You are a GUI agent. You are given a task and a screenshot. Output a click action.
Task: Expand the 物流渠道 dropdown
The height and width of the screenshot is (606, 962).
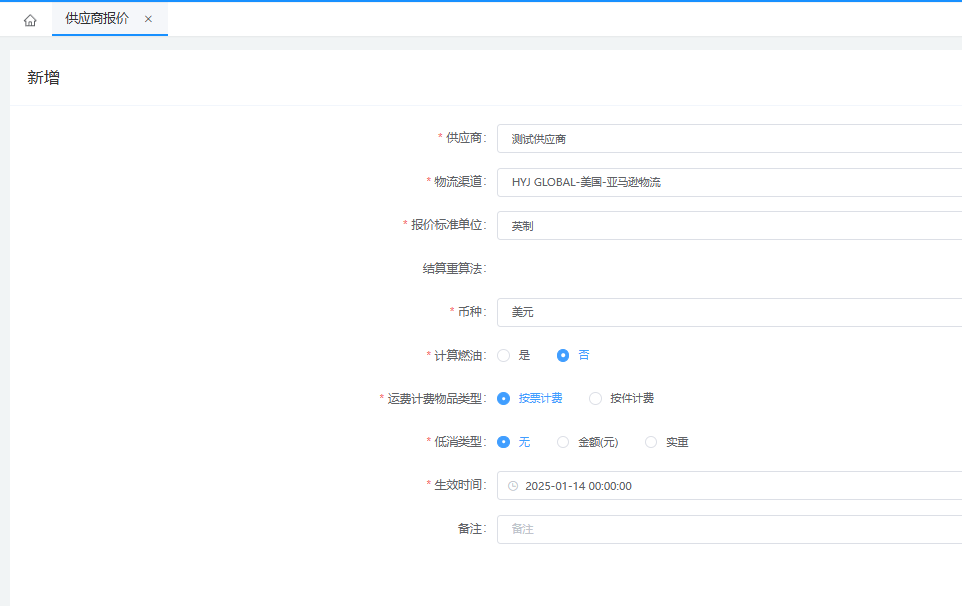pyautogui.click(x=730, y=182)
